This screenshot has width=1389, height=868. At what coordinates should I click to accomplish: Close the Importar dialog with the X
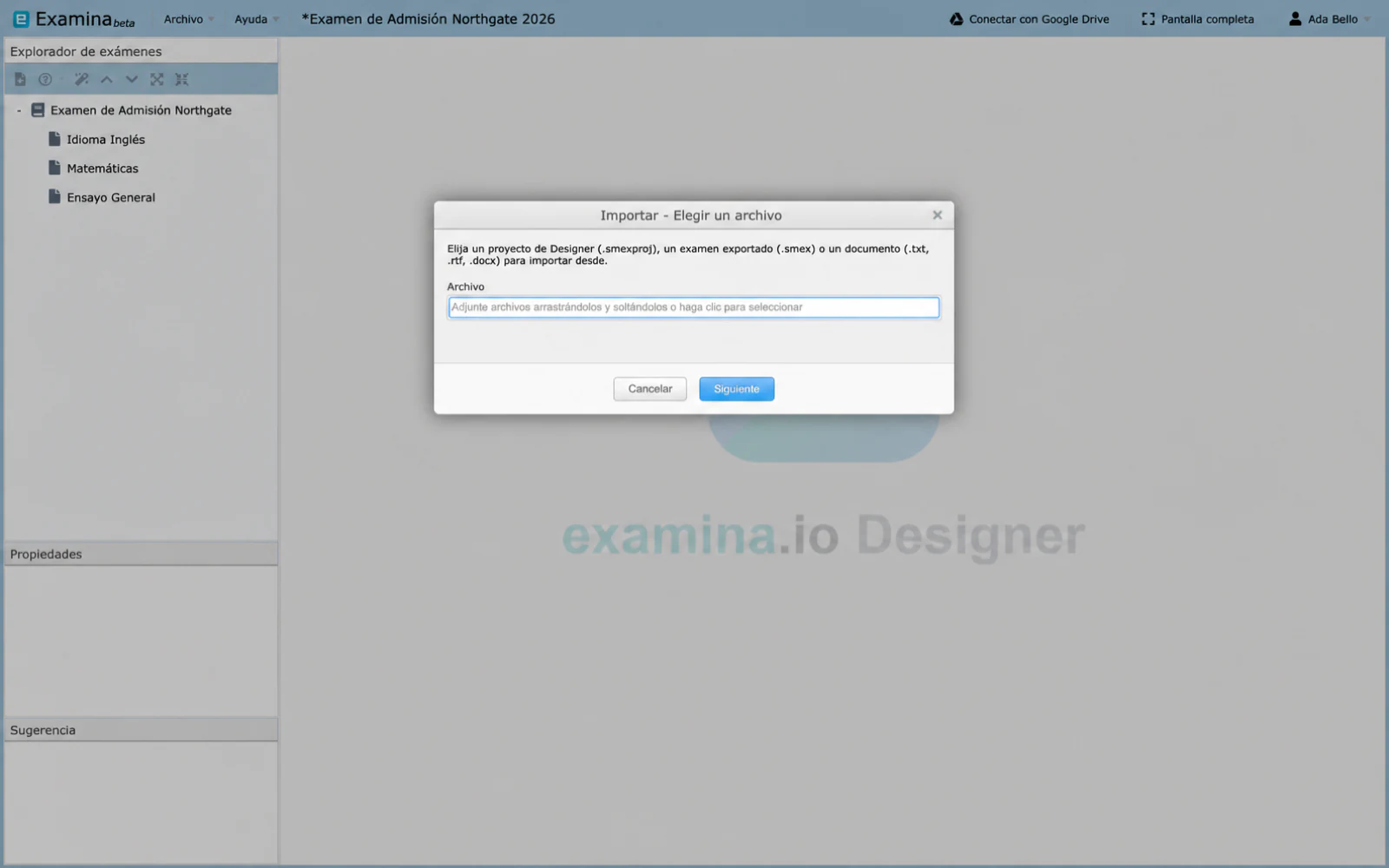(x=938, y=215)
